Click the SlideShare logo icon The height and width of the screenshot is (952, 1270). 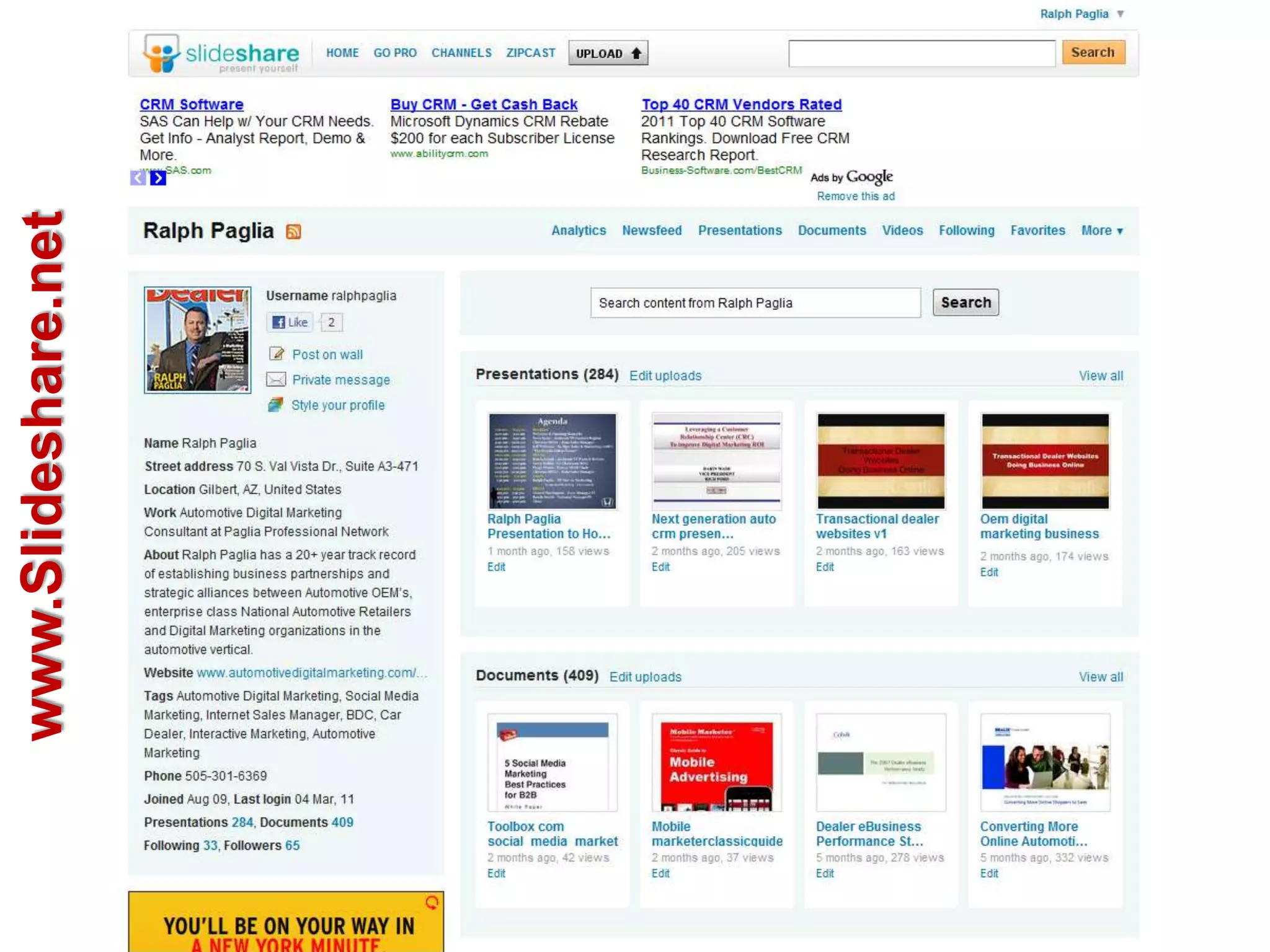161,53
